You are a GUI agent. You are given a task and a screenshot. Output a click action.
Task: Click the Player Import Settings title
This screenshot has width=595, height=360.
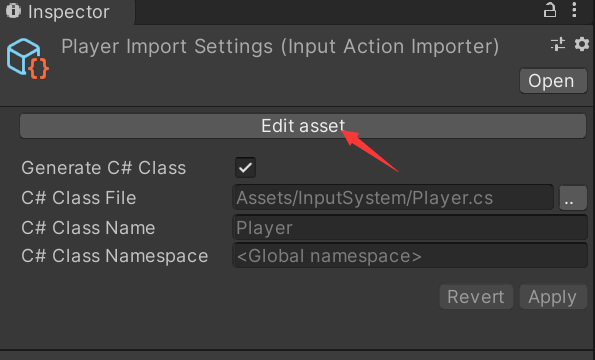[280, 47]
